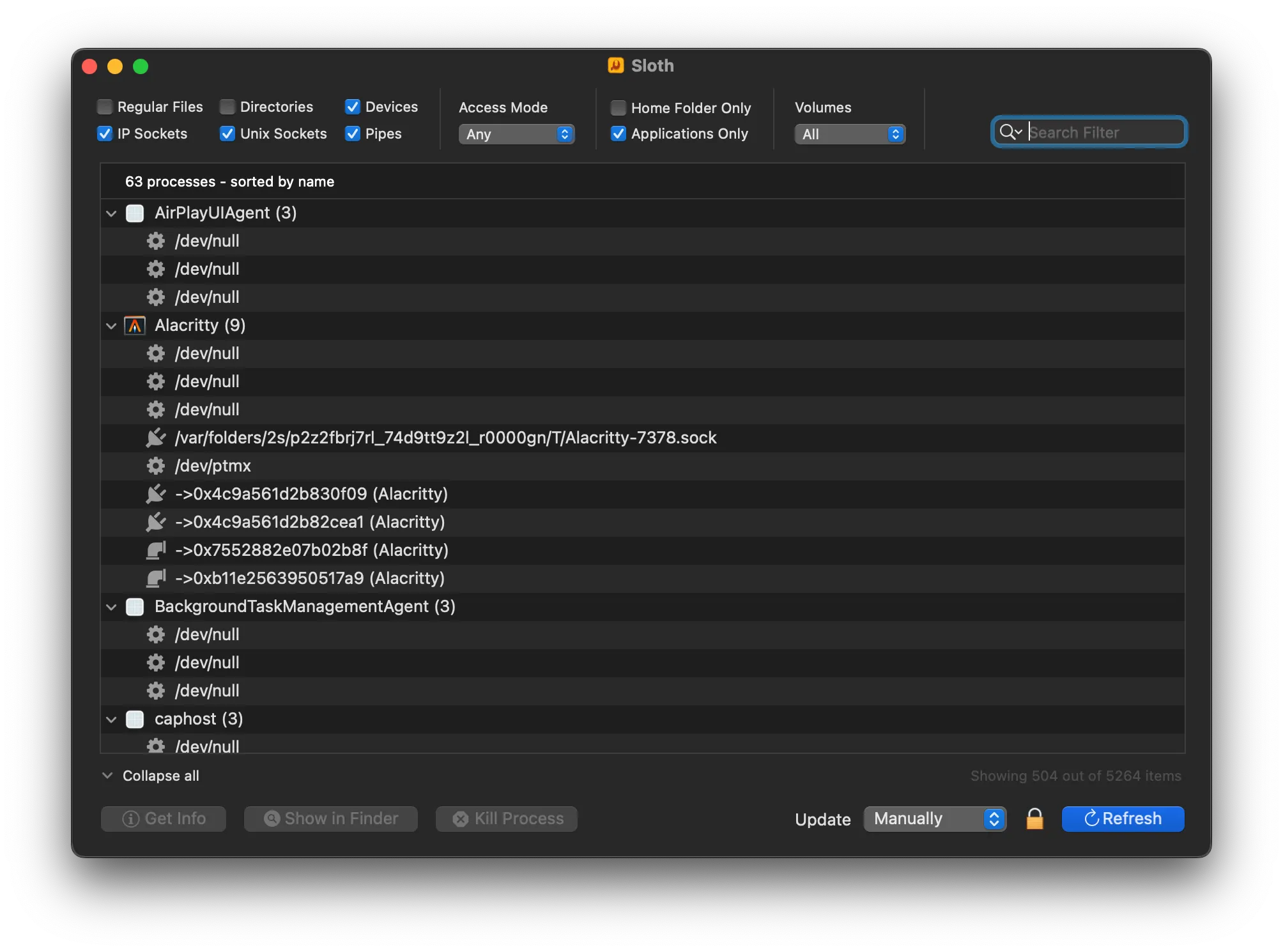Viewport: 1283px width, 952px height.
Task: Enable the Regular Files checkbox
Action: [x=104, y=107]
